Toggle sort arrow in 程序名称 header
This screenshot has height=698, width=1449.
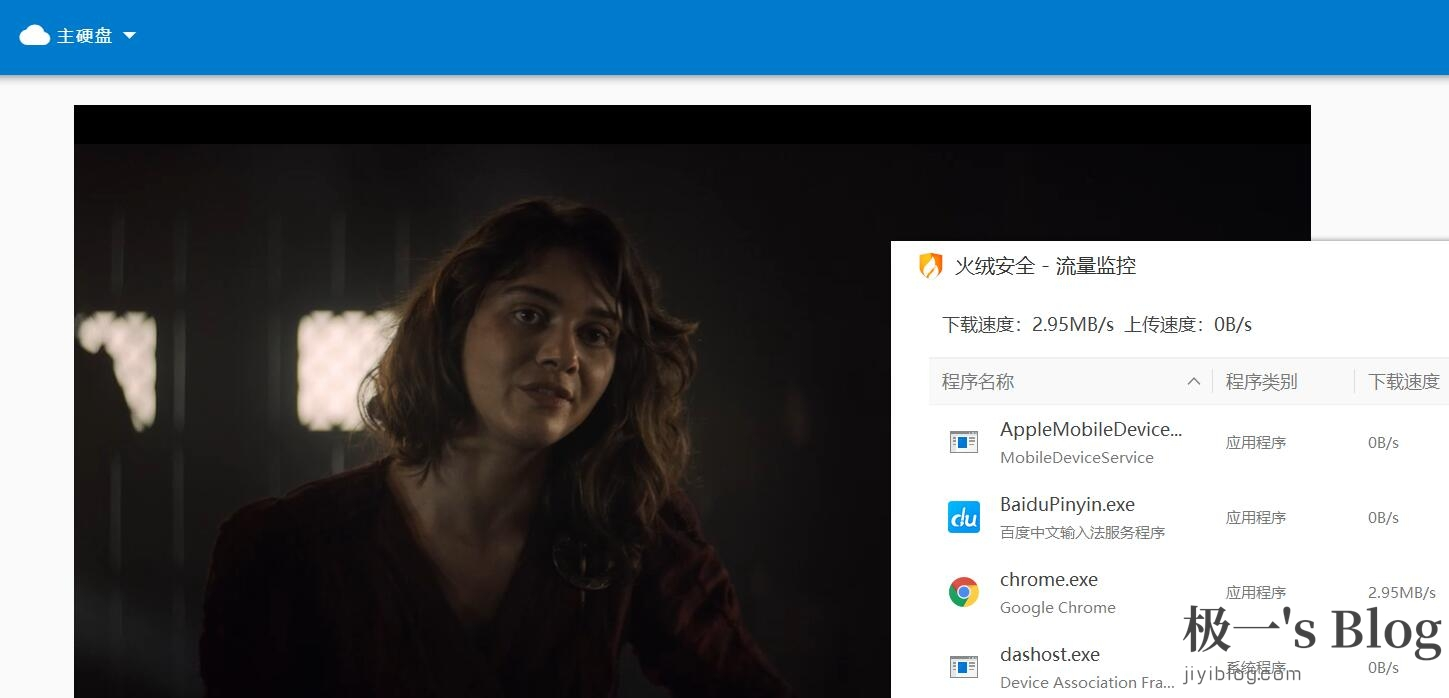[1193, 382]
